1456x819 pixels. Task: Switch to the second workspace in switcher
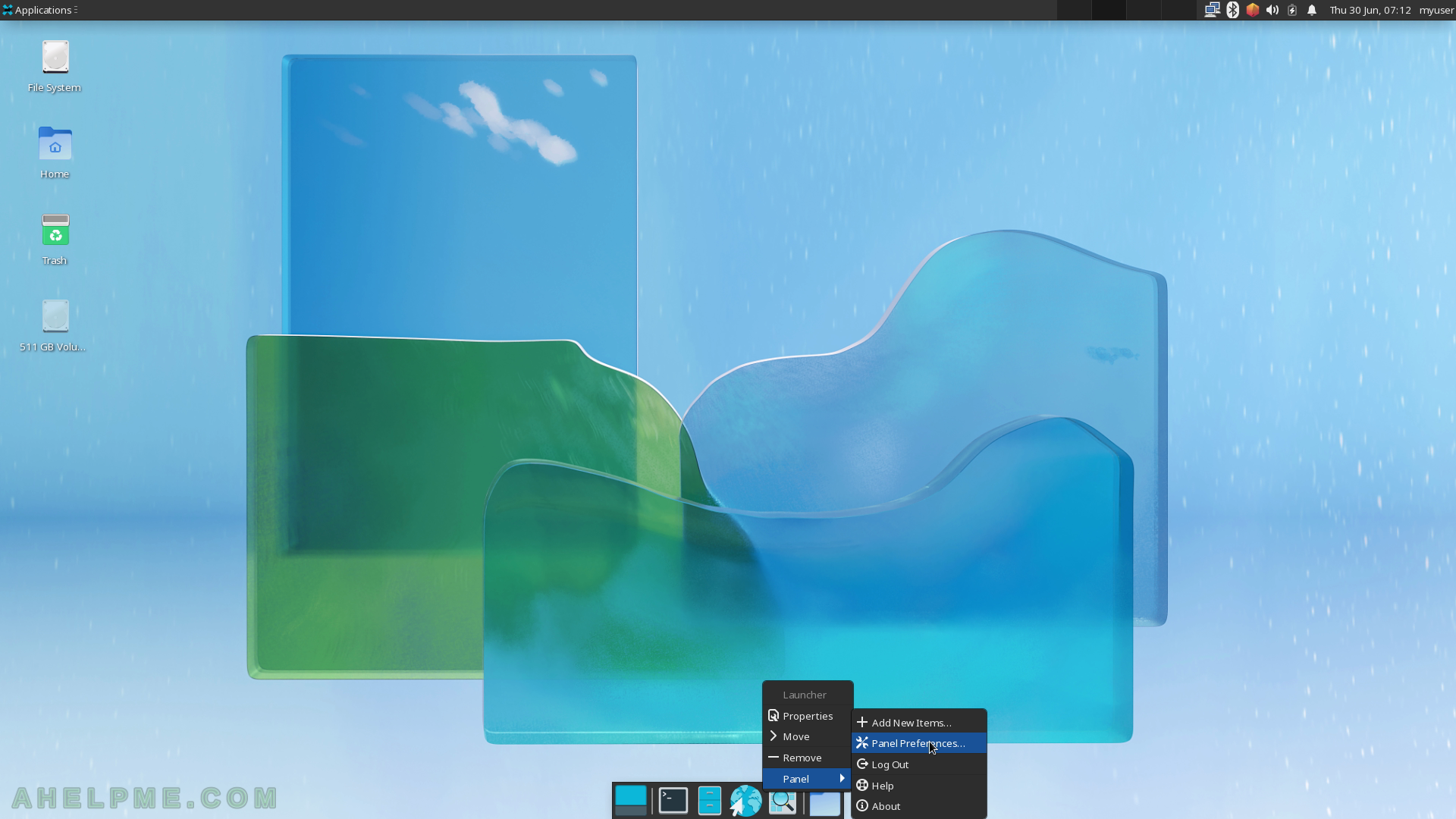[1109, 10]
